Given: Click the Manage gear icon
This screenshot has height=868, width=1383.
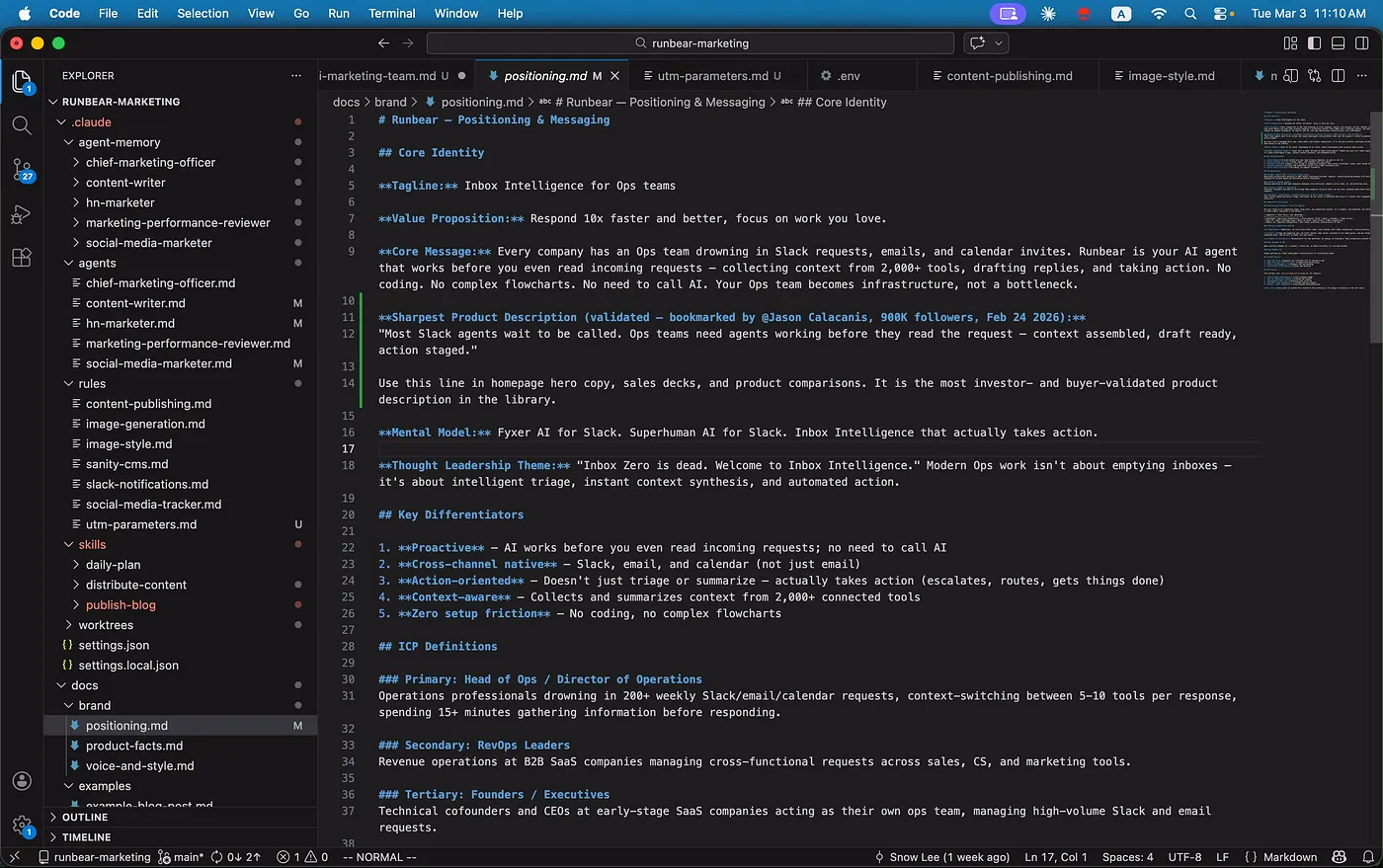Looking at the screenshot, I should [x=22, y=825].
